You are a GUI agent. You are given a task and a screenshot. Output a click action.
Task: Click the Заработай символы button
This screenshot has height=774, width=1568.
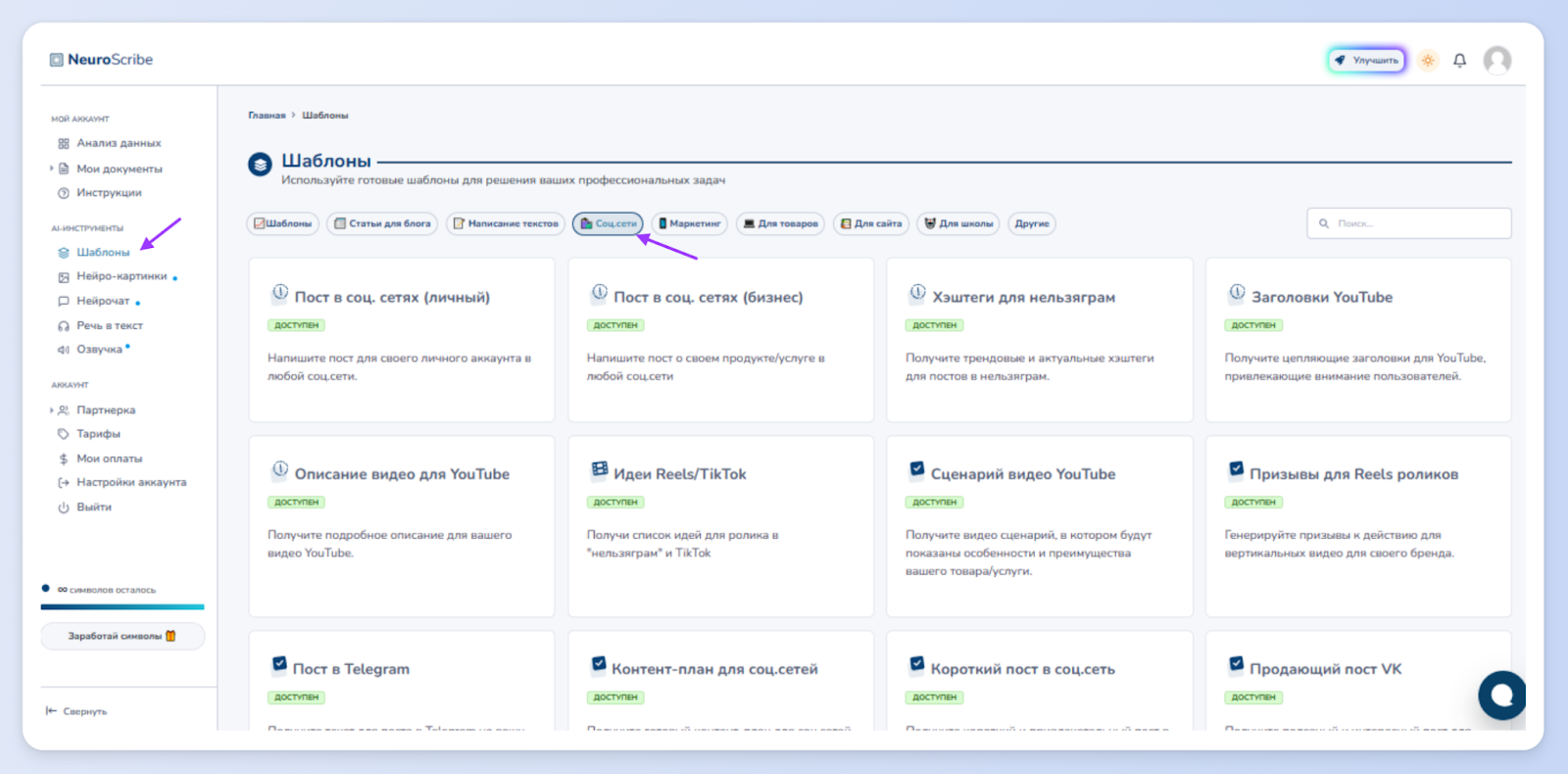122,636
